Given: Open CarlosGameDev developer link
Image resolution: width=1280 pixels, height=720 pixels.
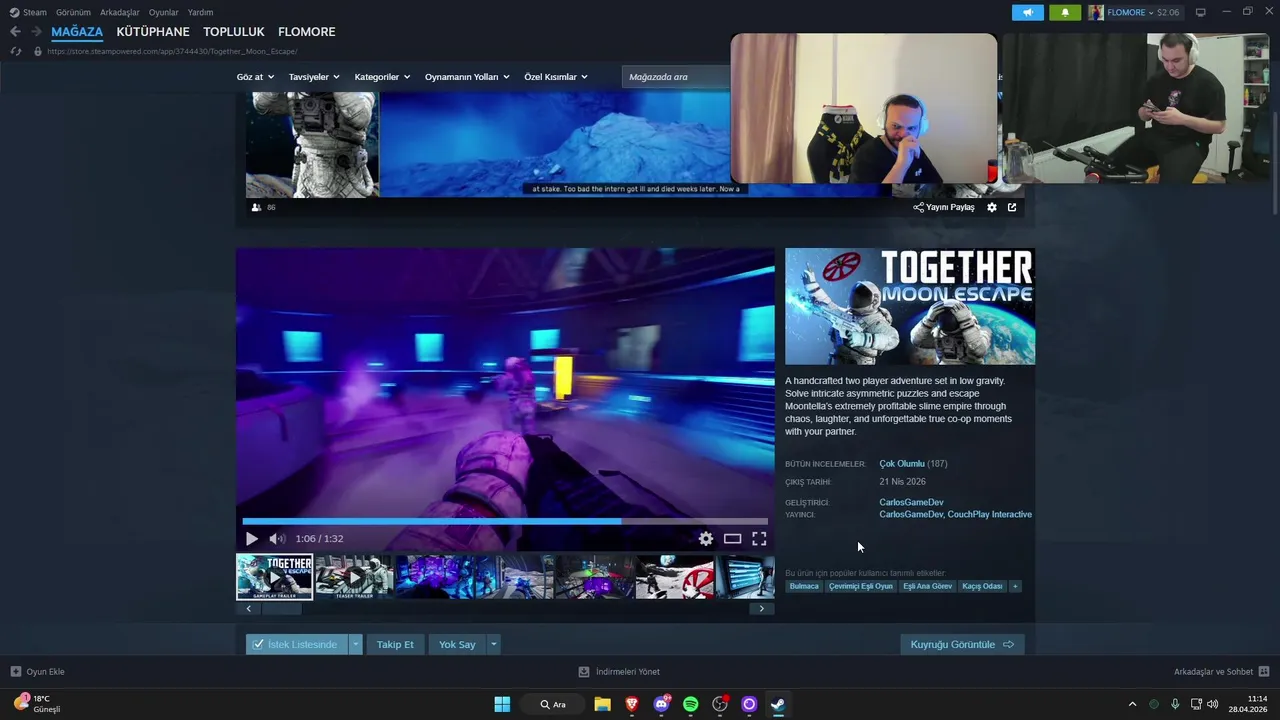Looking at the screenshot, I should pyautogui.click(x=911, y=502).
